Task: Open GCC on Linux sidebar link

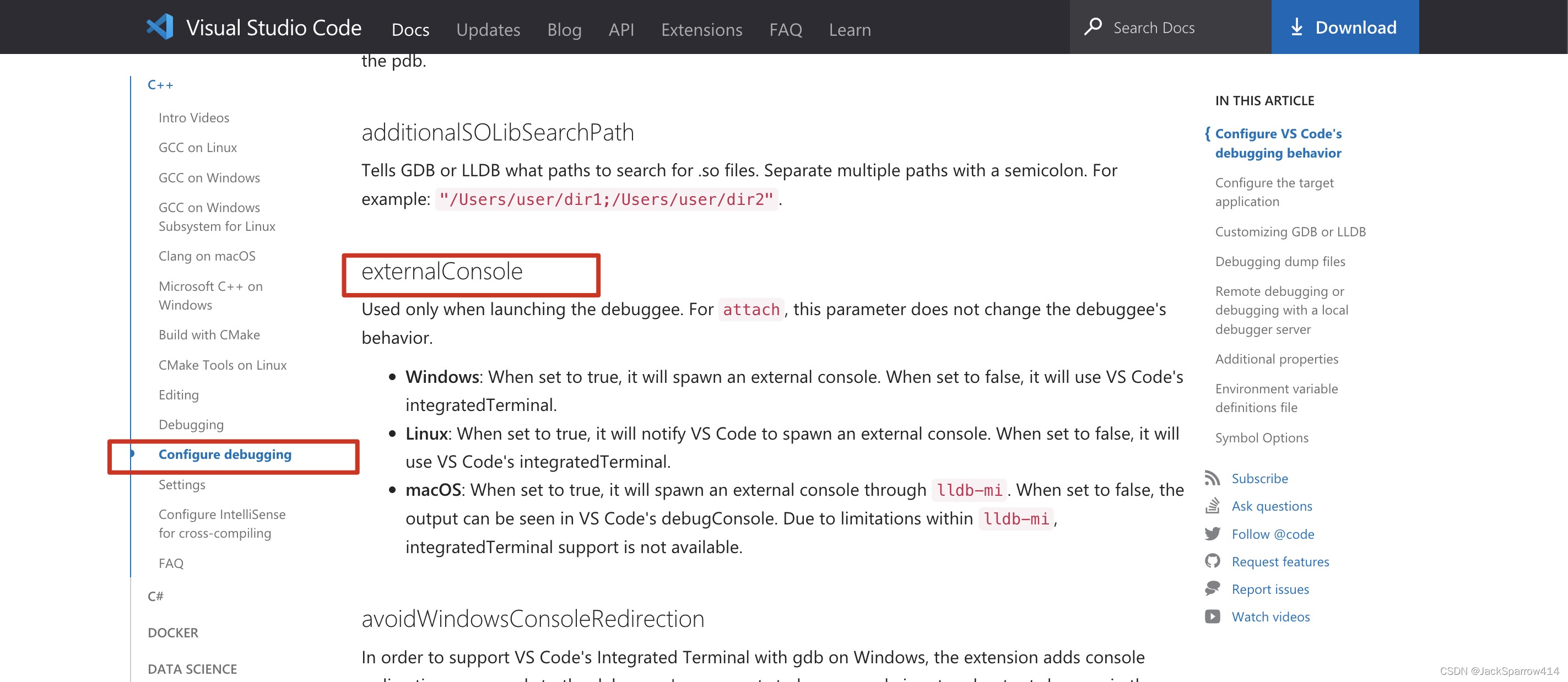Action: click(x=198, y=147)
